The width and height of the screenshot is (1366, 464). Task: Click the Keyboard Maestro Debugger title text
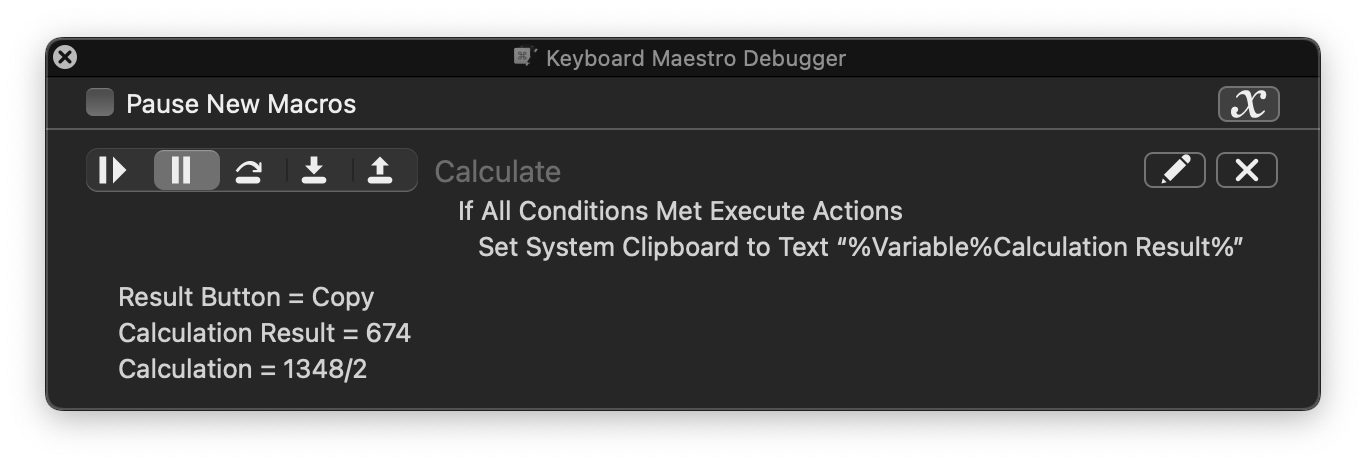pos(696,58)
